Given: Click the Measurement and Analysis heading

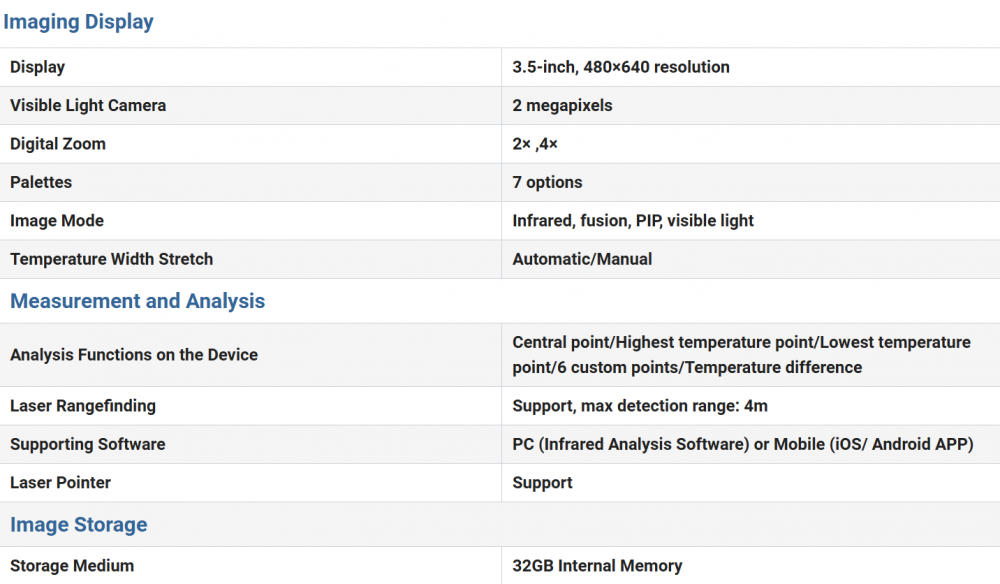Looking at the screenshot, I should coord(137,301).
